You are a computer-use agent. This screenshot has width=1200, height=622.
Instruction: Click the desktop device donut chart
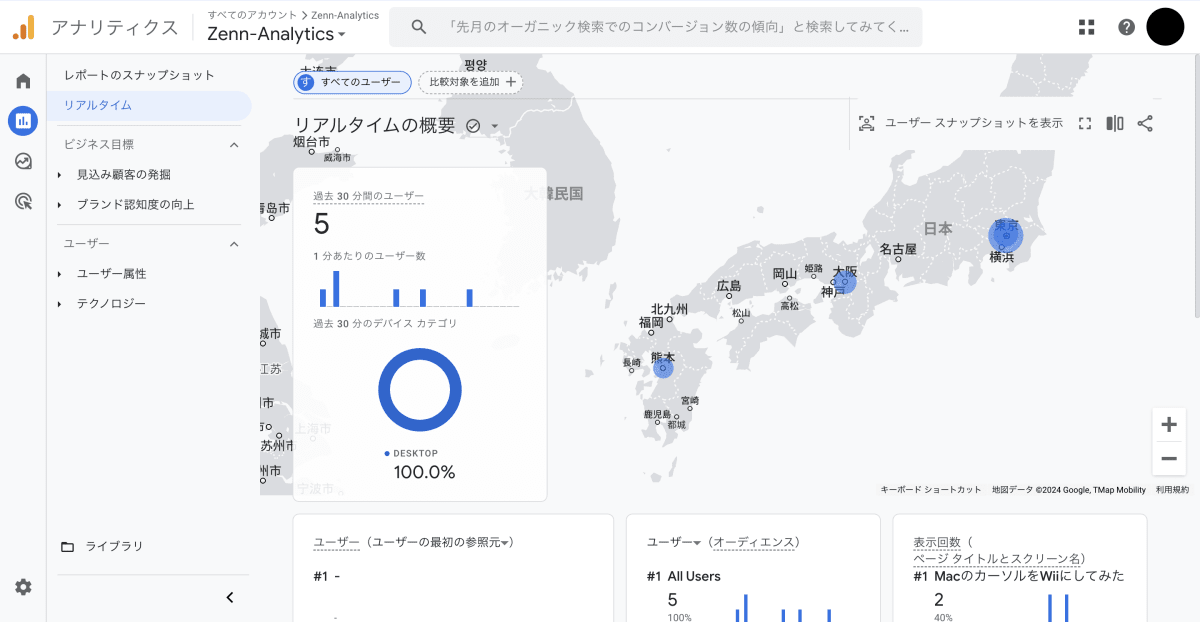click(420, 390)
